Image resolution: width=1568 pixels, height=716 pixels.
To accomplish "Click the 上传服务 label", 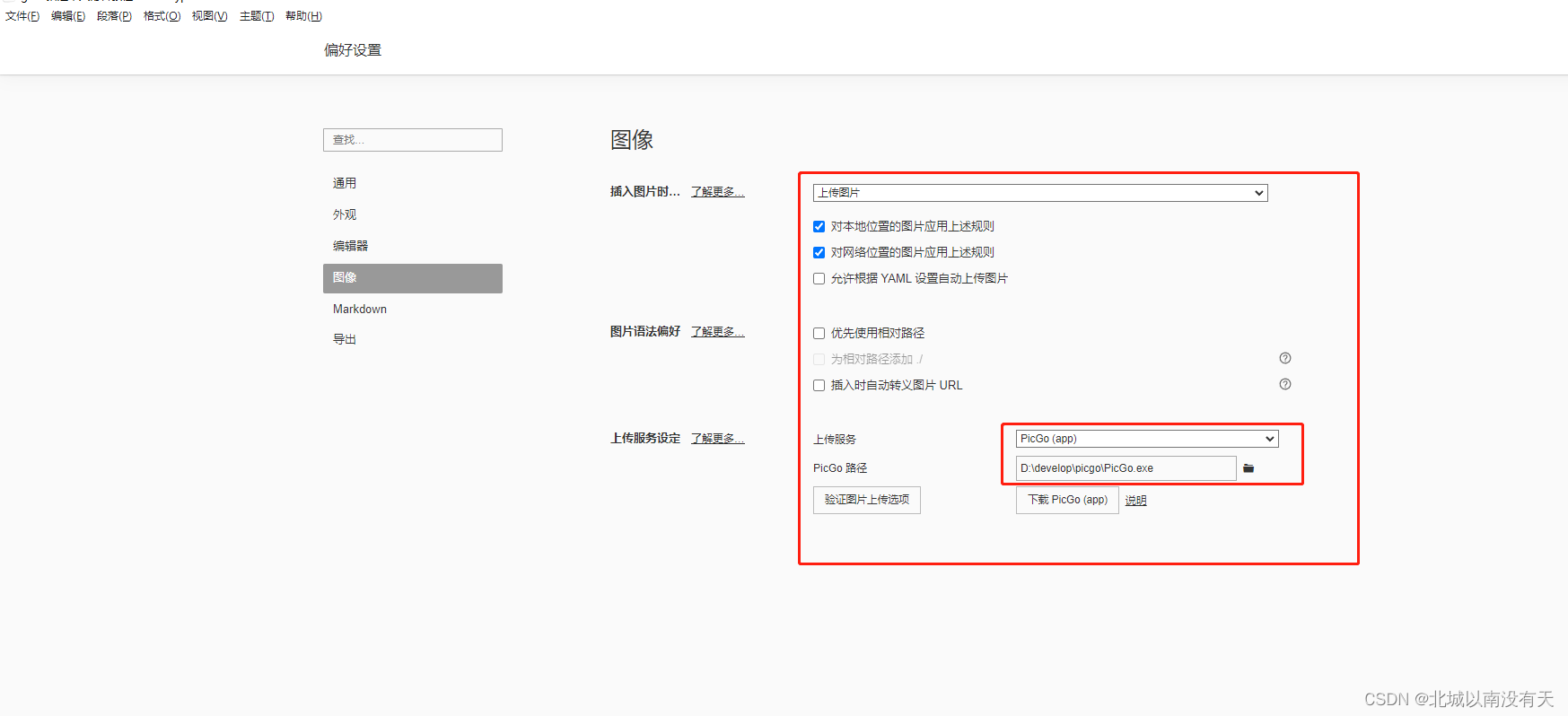I will pos(835,440).
